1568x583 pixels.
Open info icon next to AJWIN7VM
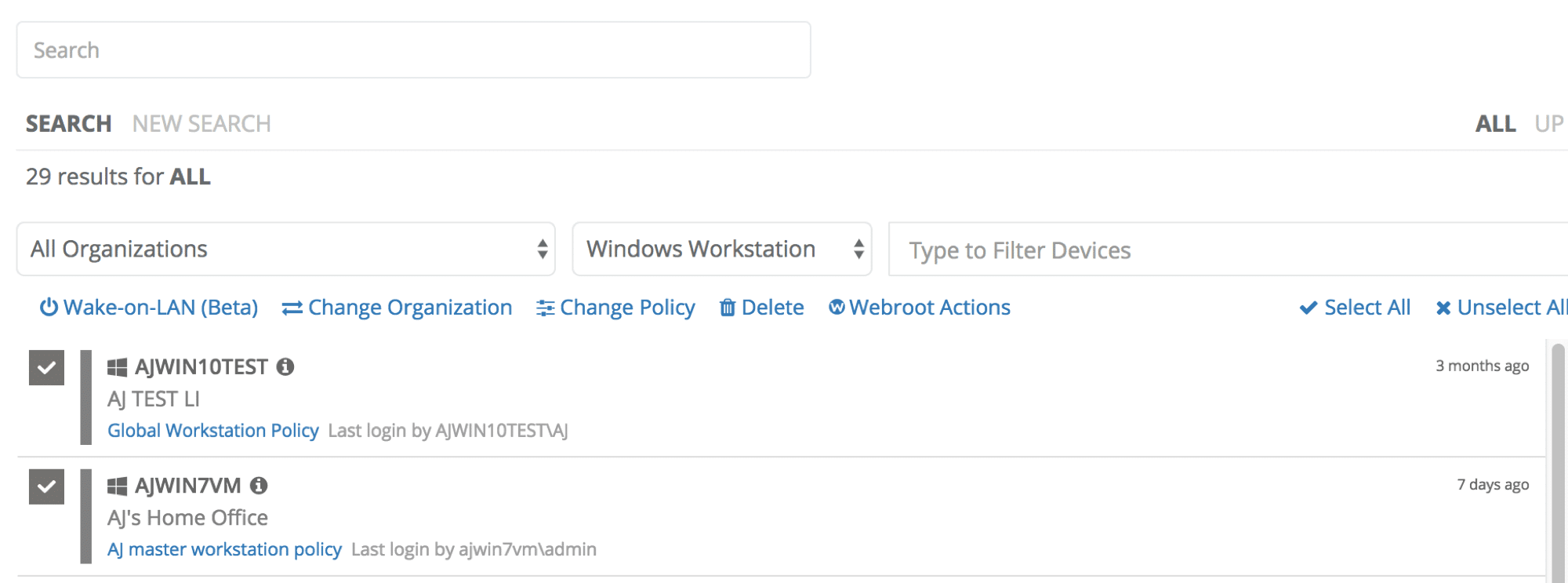pyautogui.click(x=259, y=486)
